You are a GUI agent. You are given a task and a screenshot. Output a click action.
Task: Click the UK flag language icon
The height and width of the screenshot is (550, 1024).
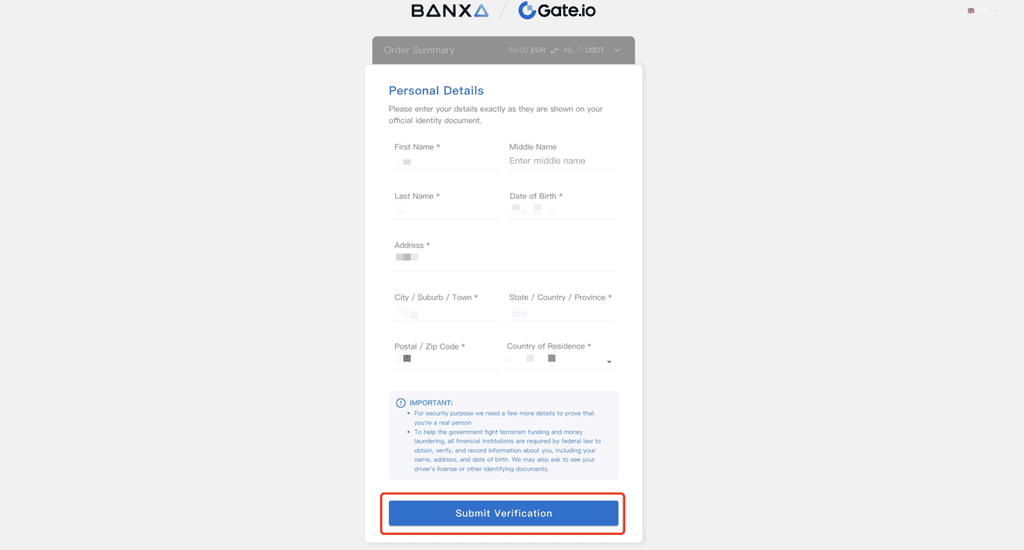pos(971,10)
